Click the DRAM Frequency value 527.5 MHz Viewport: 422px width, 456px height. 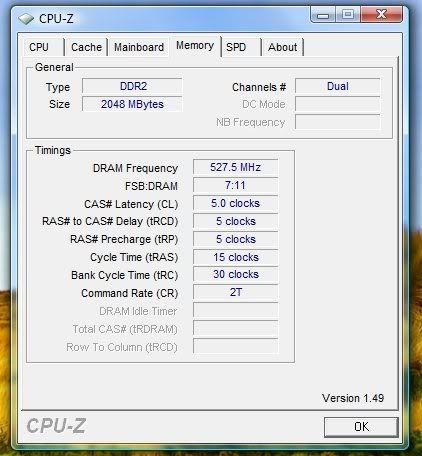click(x=235, y=167)
